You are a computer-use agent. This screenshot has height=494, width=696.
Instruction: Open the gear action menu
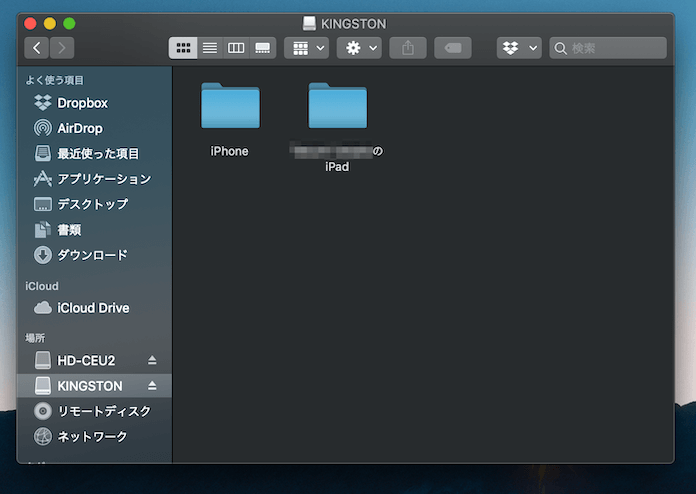pos(360,48)
